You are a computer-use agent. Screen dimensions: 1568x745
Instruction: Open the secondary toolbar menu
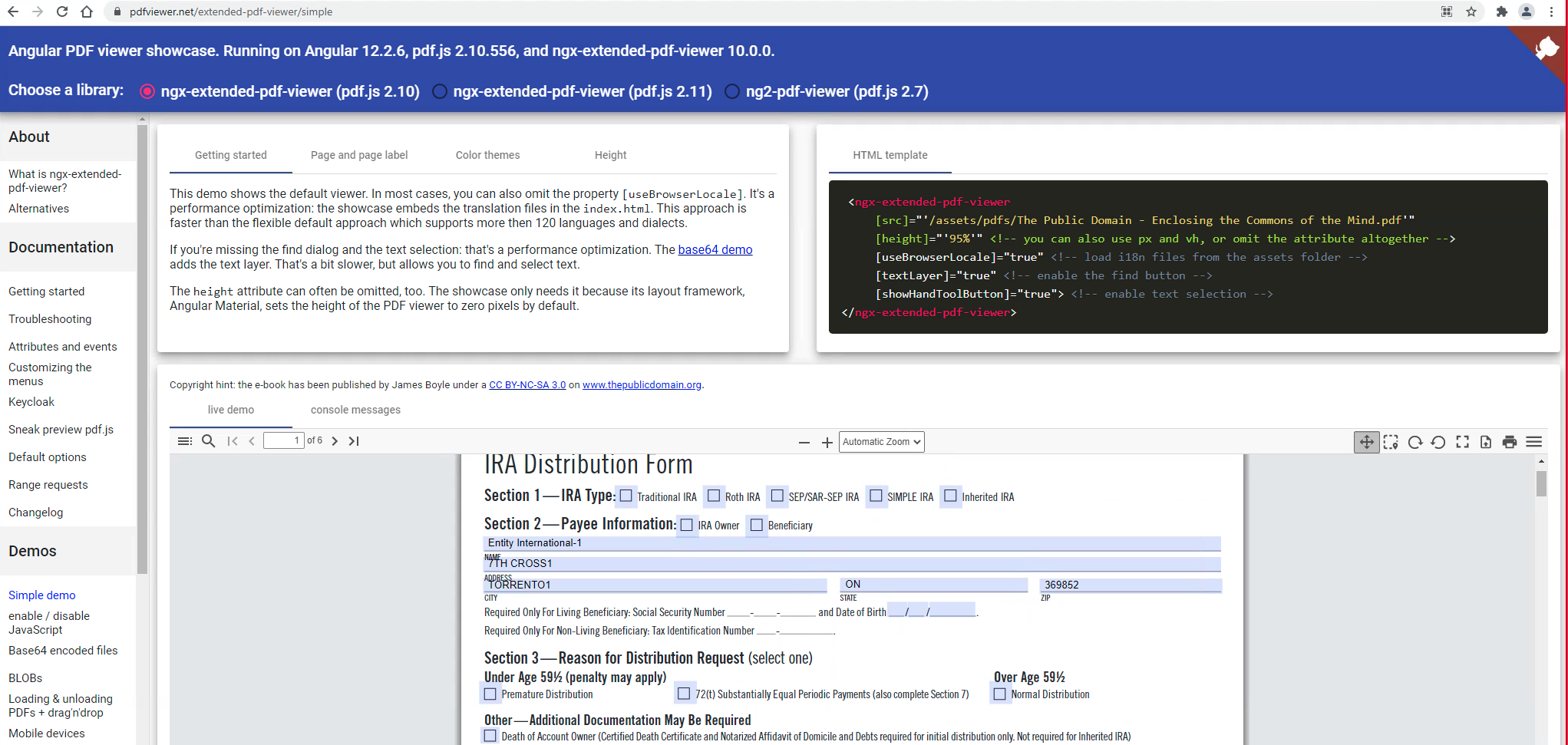[x=1534, y=442]
